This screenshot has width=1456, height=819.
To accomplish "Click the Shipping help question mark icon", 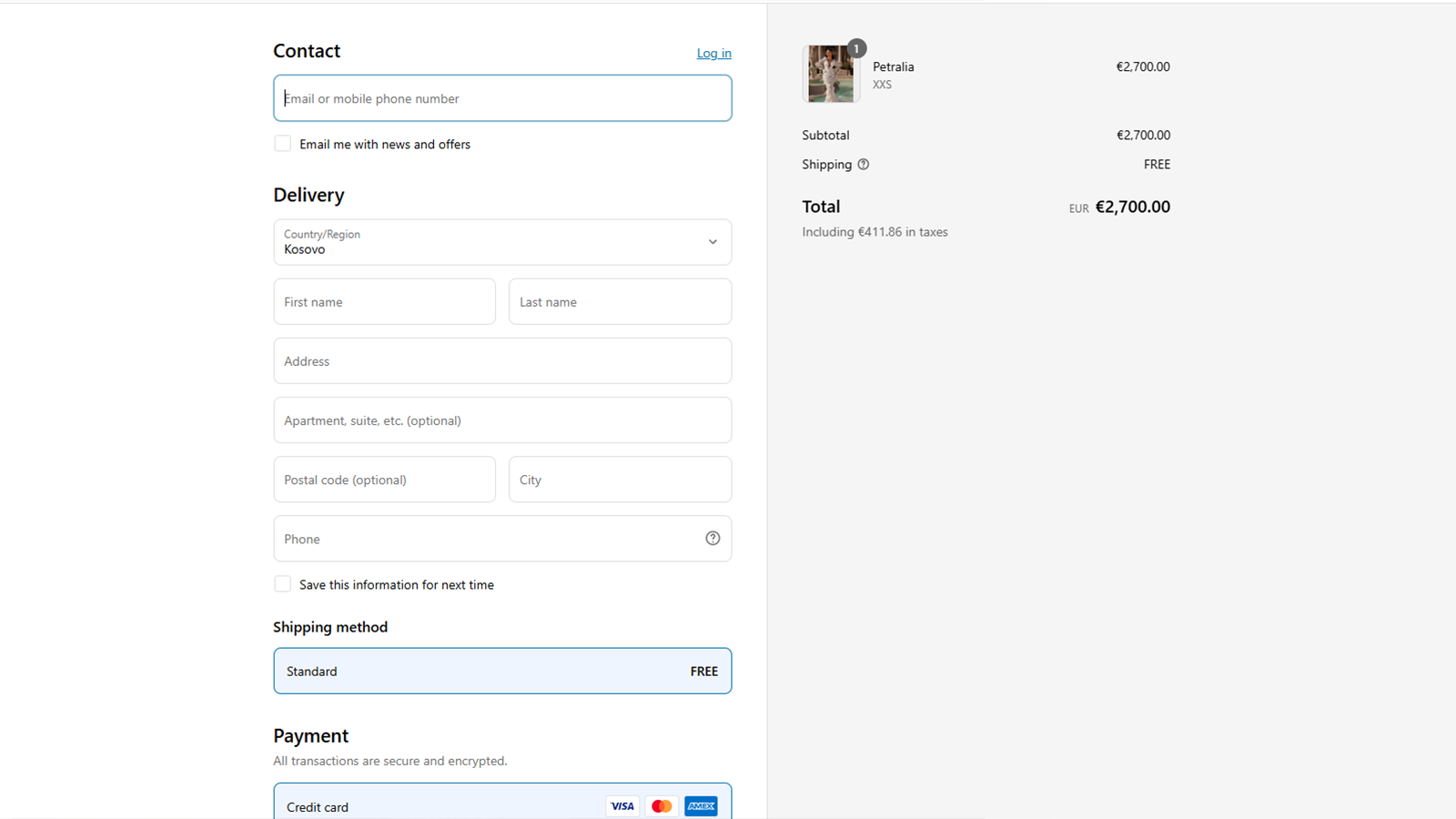I will (x=863, y=165).
